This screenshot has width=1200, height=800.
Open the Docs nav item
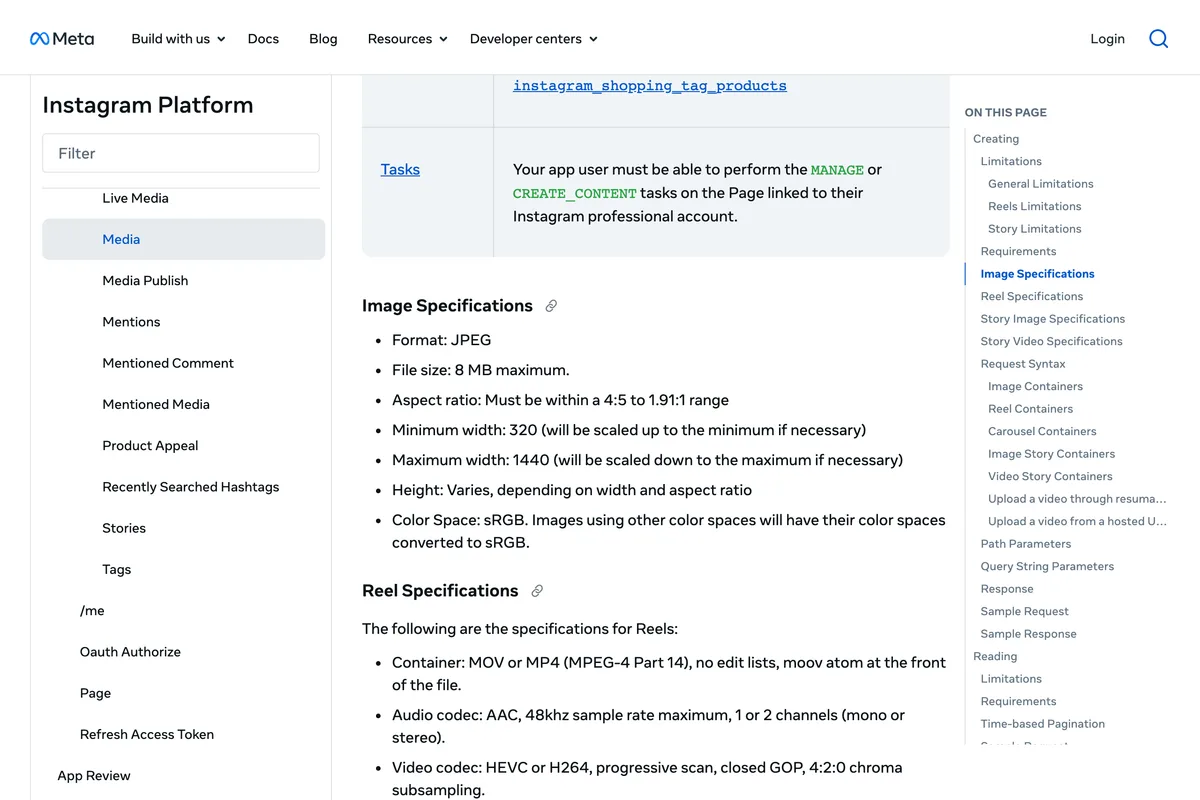tap(263, 39)
